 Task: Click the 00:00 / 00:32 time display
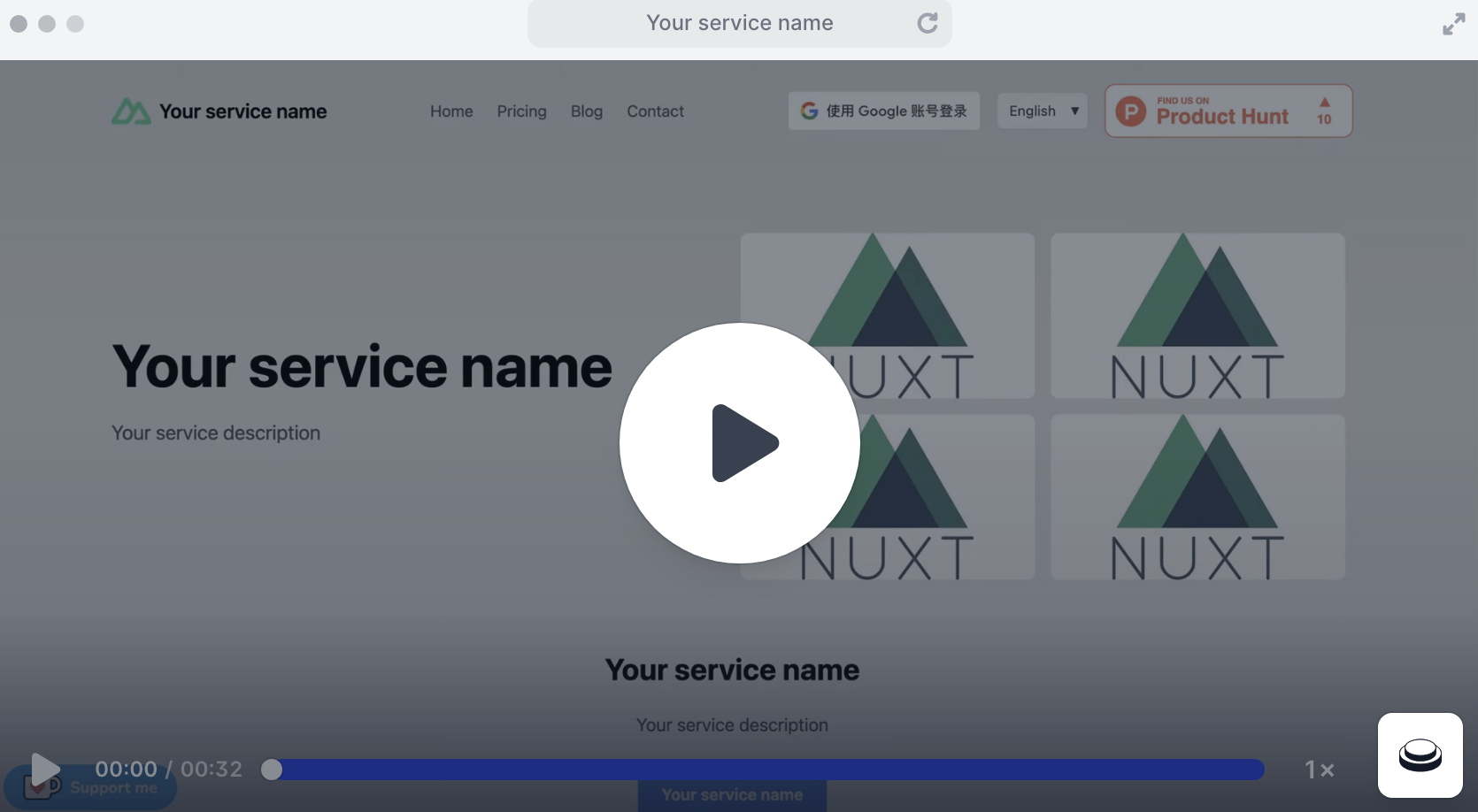coord(168,770)
